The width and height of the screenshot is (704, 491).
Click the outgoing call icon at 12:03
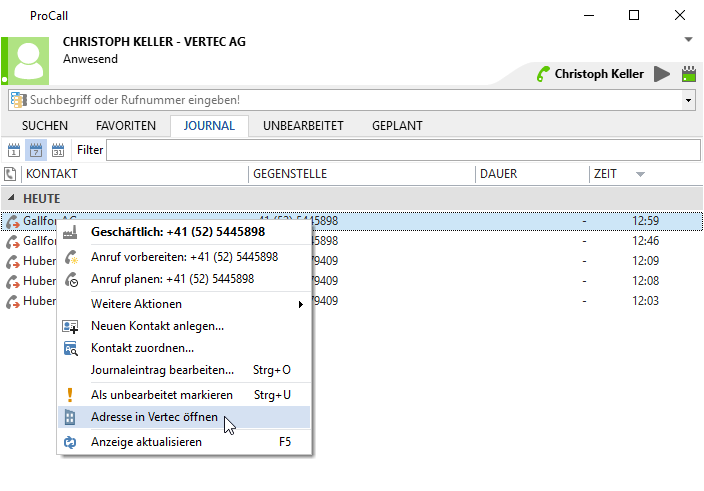[x=13, y=301]
